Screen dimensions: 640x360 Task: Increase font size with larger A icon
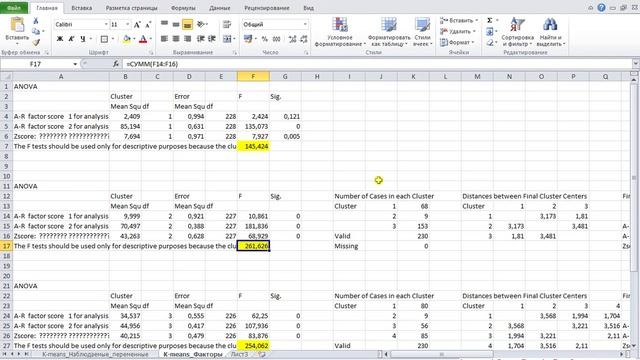(x=137, y=25)
